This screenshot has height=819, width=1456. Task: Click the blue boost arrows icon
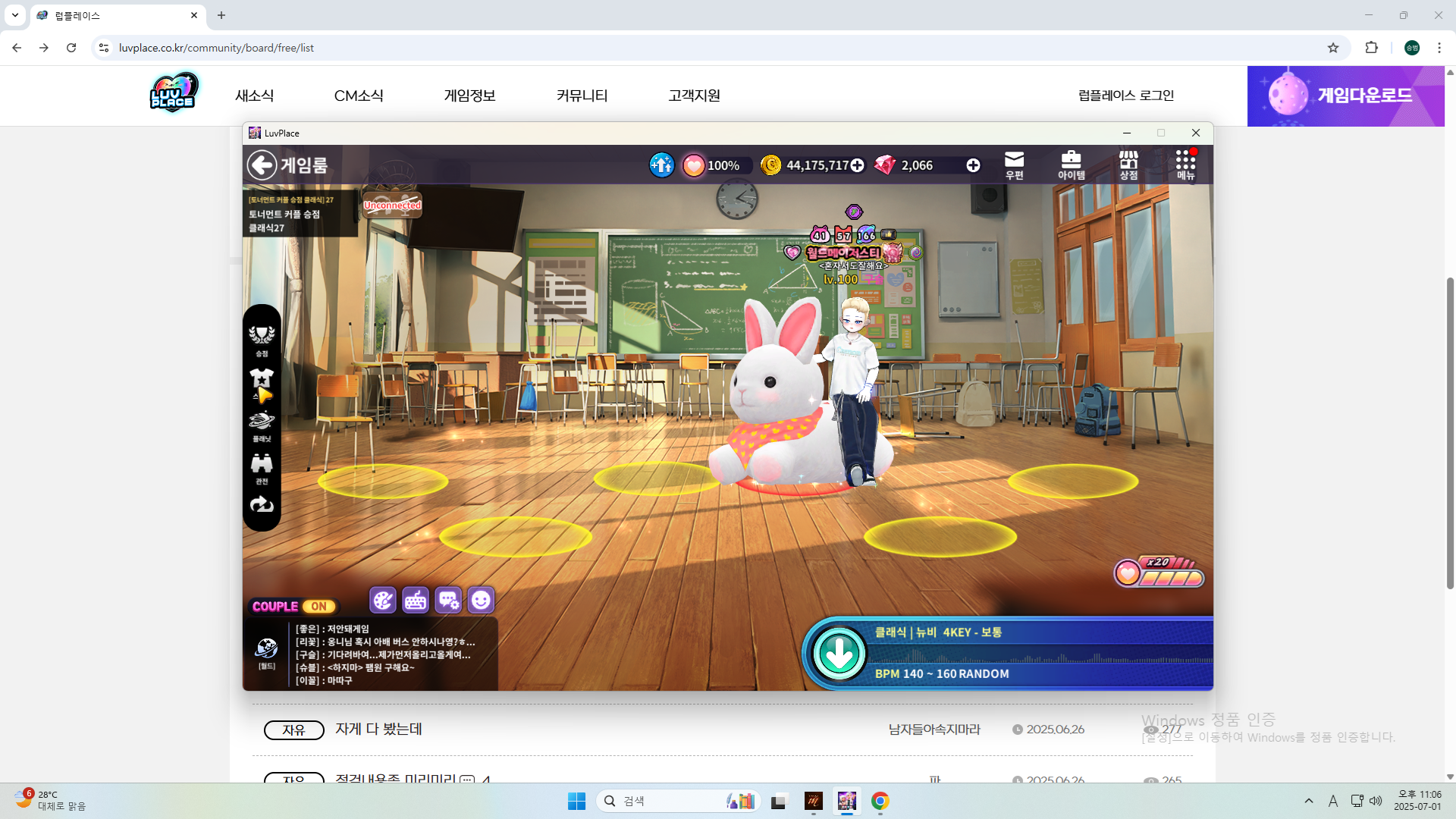pos(661,165)
